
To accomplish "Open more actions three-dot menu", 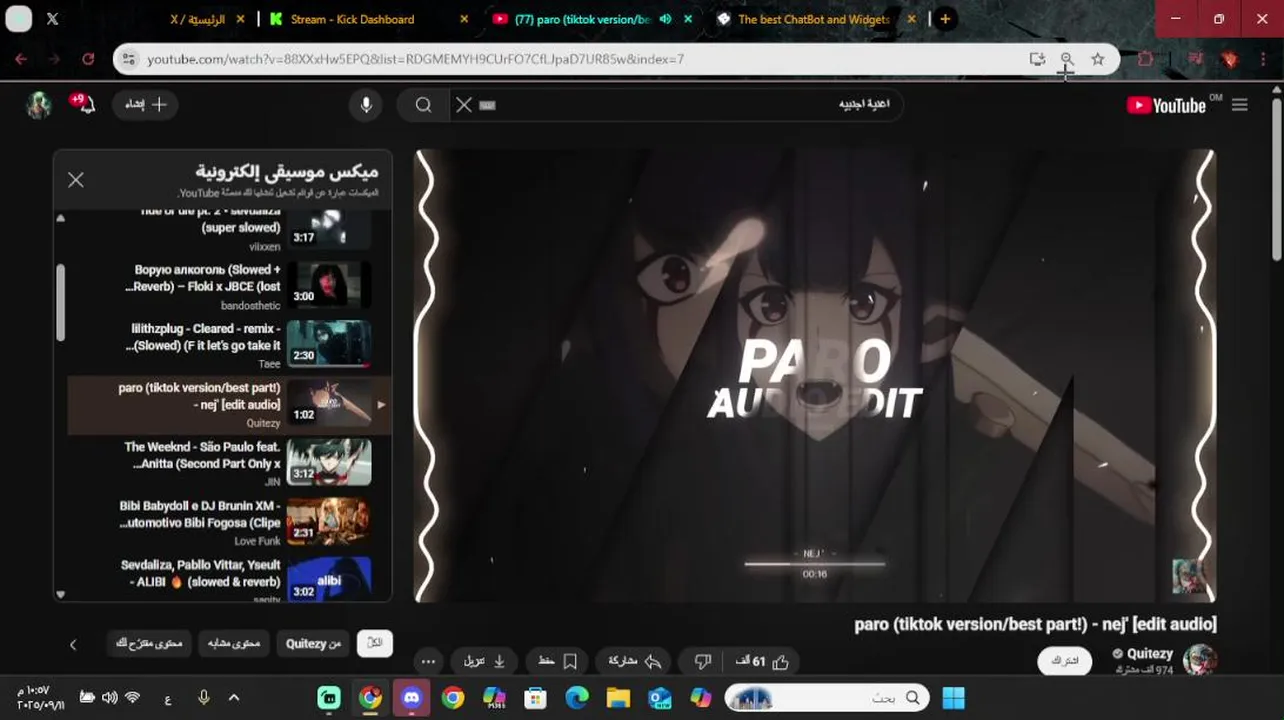I will coord(428,661).
